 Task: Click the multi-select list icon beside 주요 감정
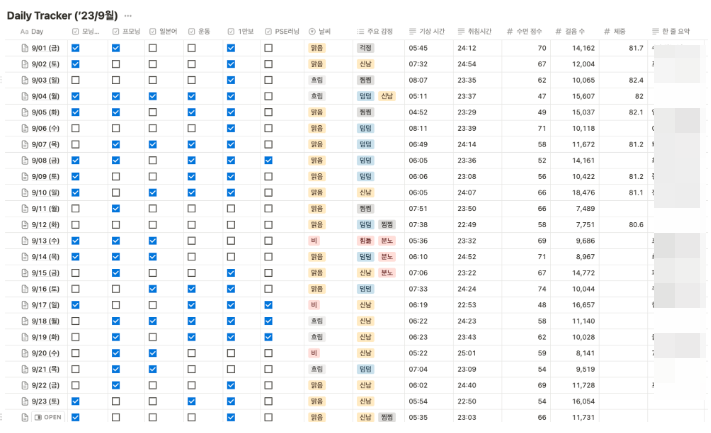[x=360, y=32]
